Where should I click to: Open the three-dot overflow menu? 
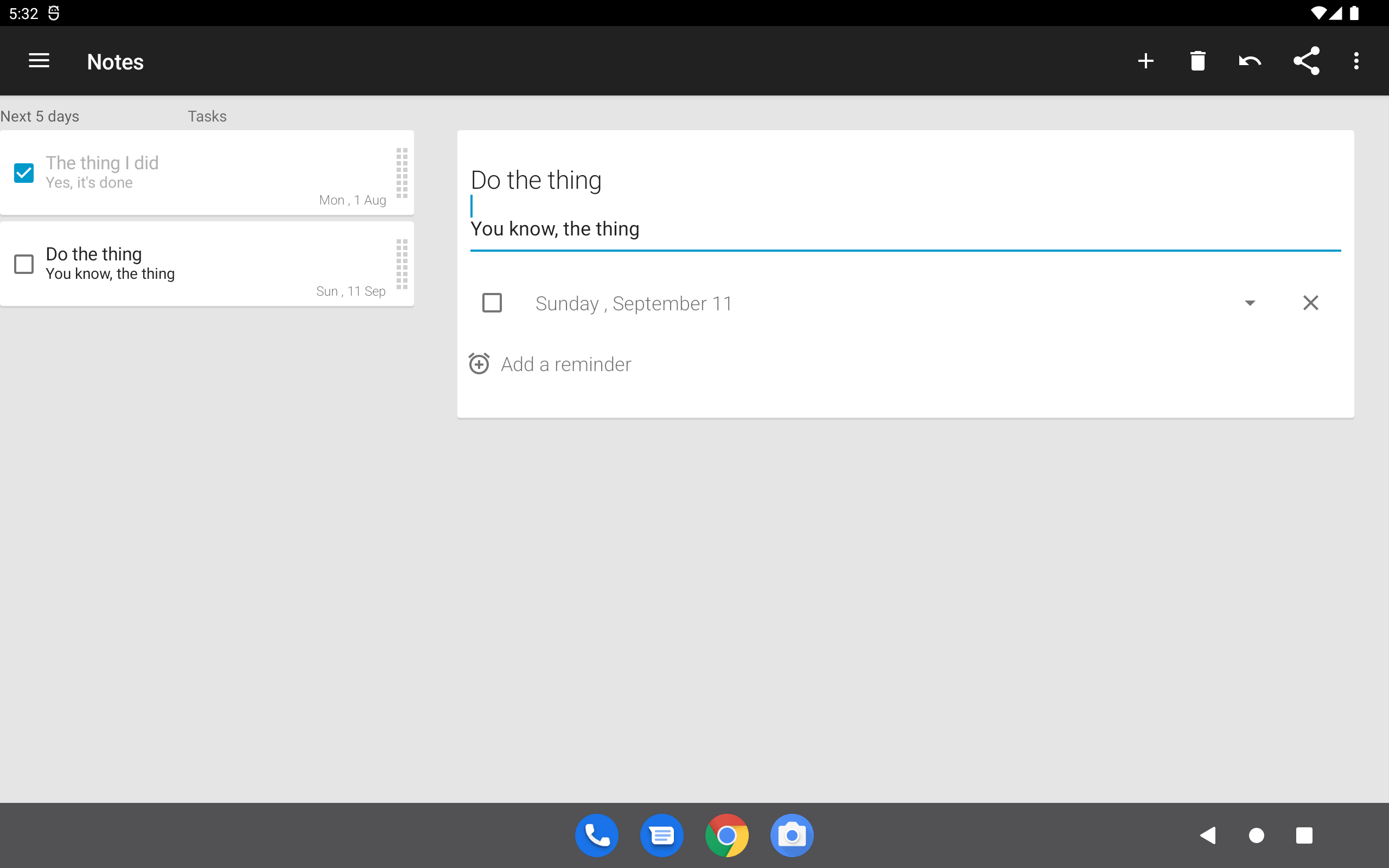coord(1356,61)
